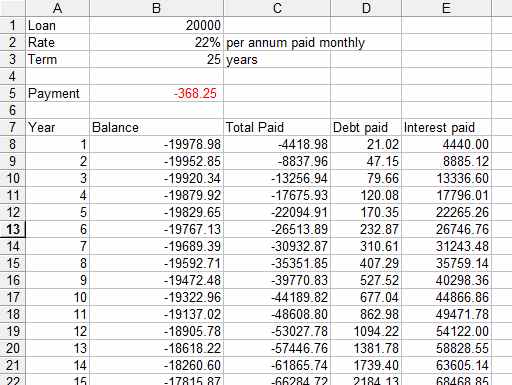The image size is (512, 385).
Task: Select balance cell -19978.98
Action: click(x=156, y=144)
